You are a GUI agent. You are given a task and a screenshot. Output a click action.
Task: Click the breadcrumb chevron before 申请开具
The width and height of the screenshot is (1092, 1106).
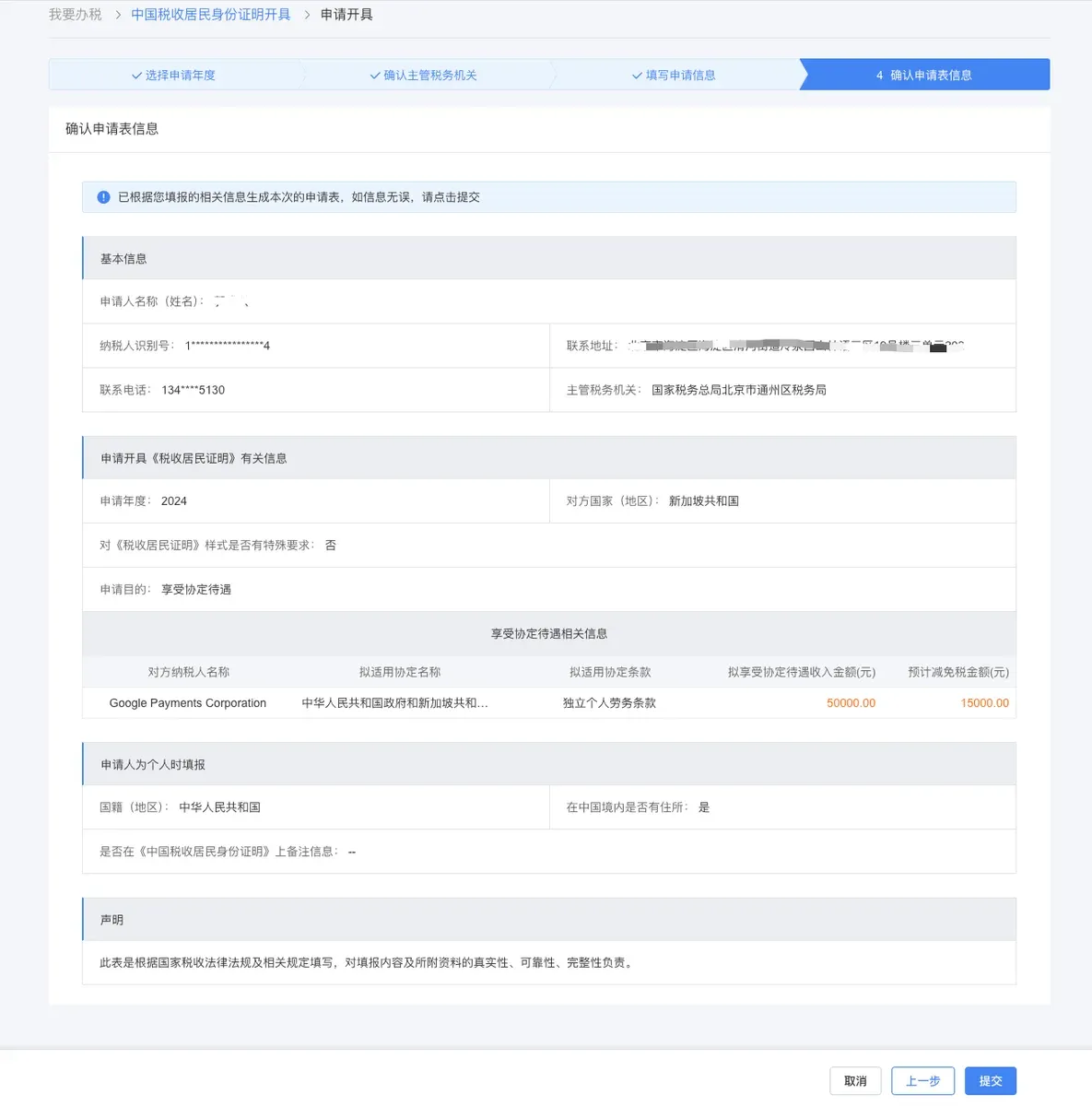[307, 15]
